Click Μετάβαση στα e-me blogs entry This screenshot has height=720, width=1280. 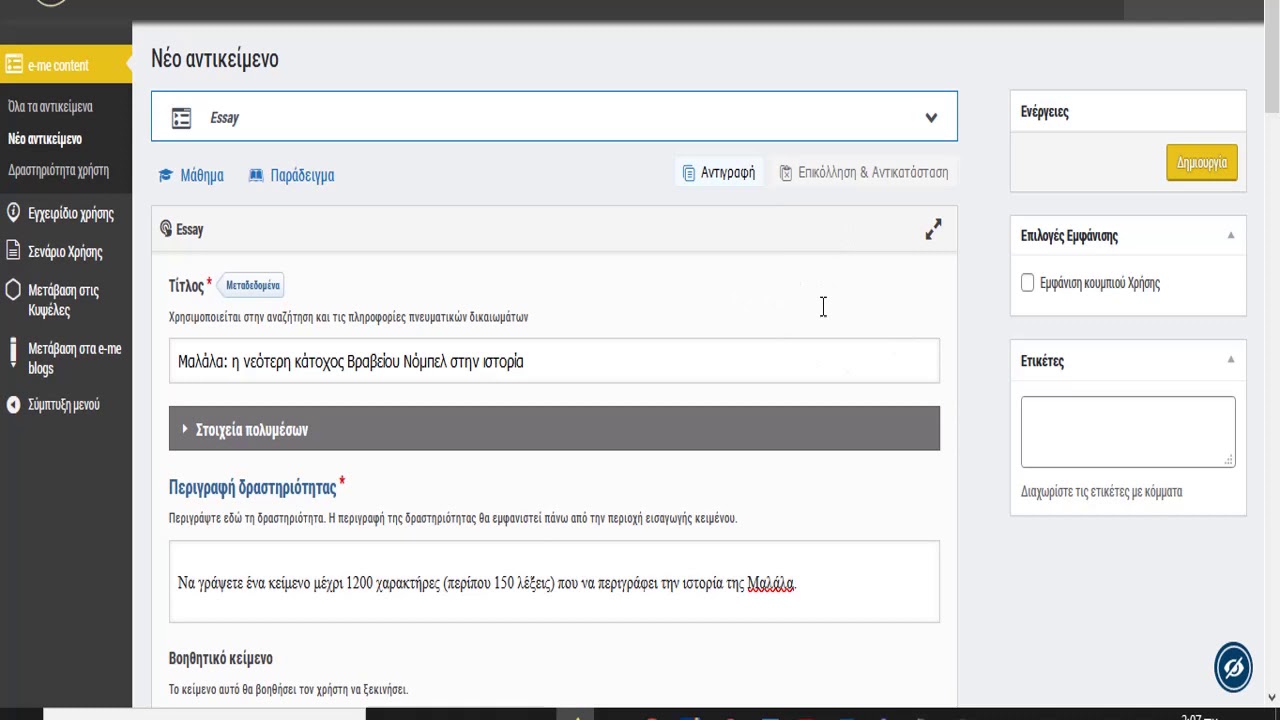[74, 358]
